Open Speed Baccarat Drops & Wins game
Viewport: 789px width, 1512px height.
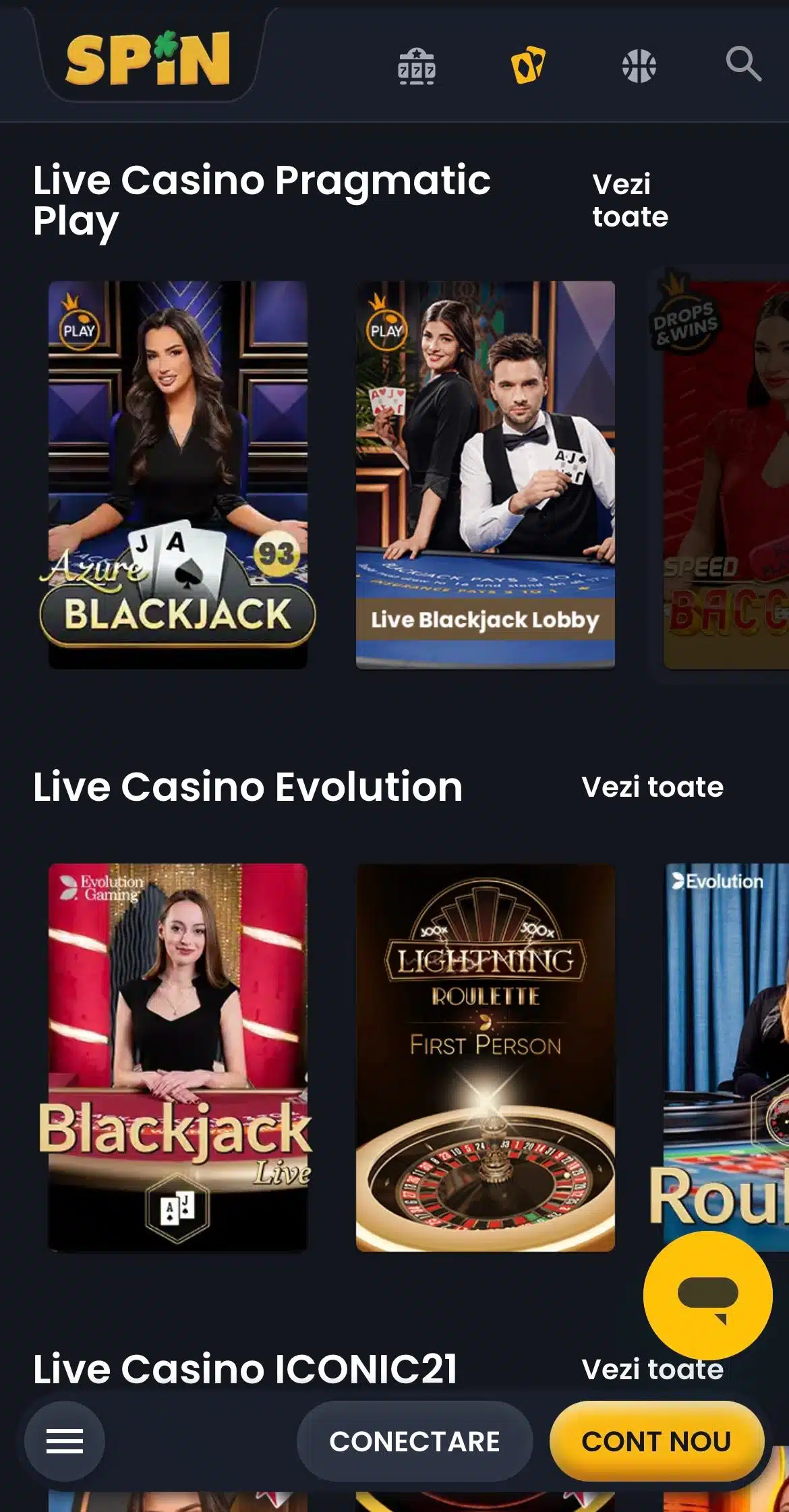(726, 475)
